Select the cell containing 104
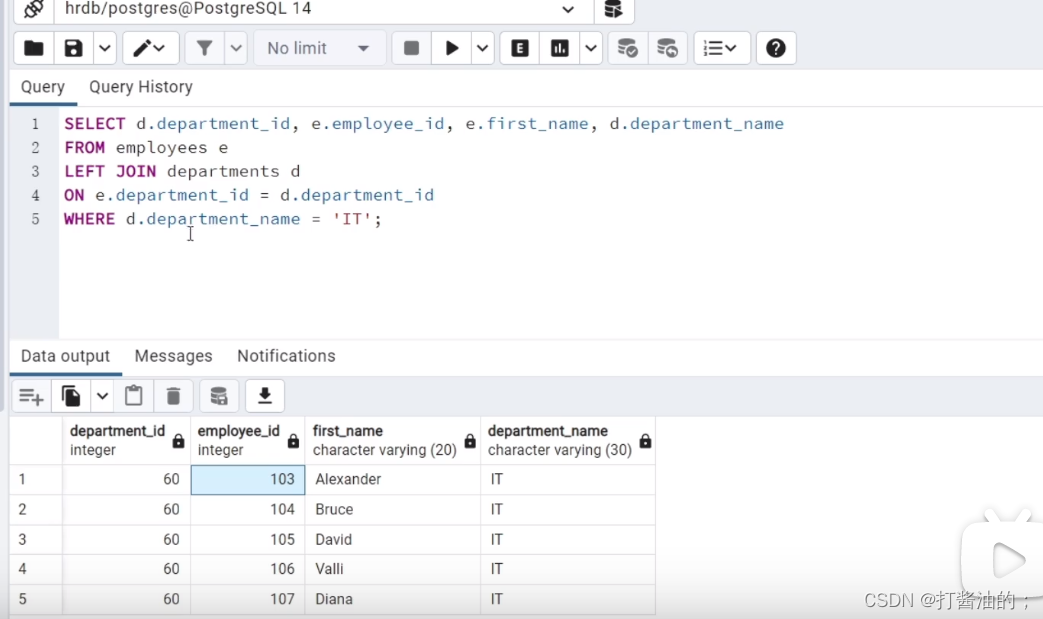Screen dimensions: 1043x619 point(247,510)
